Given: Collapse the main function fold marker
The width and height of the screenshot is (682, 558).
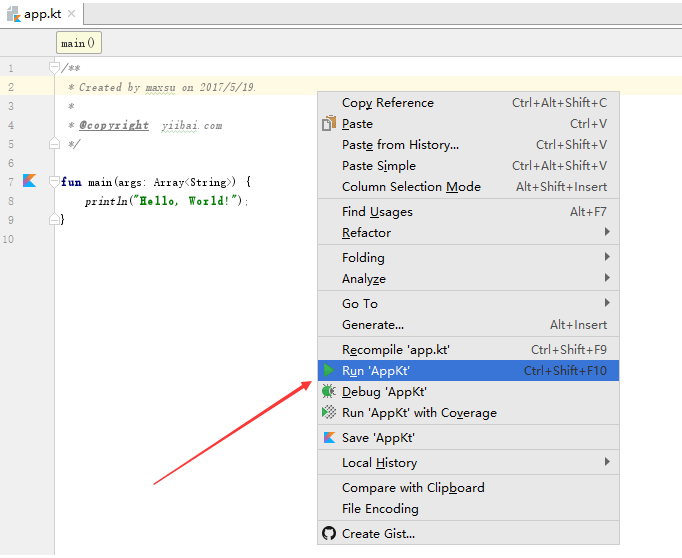Looking at the screenshot, I should coord(55,182).
